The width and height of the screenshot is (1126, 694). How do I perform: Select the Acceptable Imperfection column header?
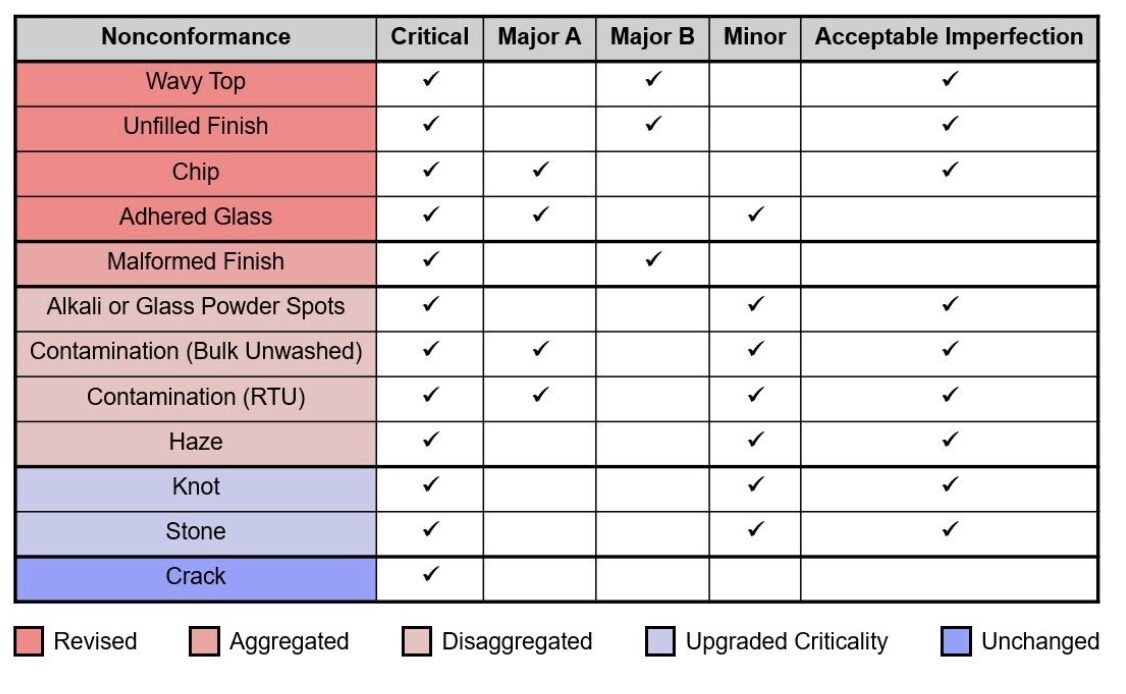click(x=949, y=38)
